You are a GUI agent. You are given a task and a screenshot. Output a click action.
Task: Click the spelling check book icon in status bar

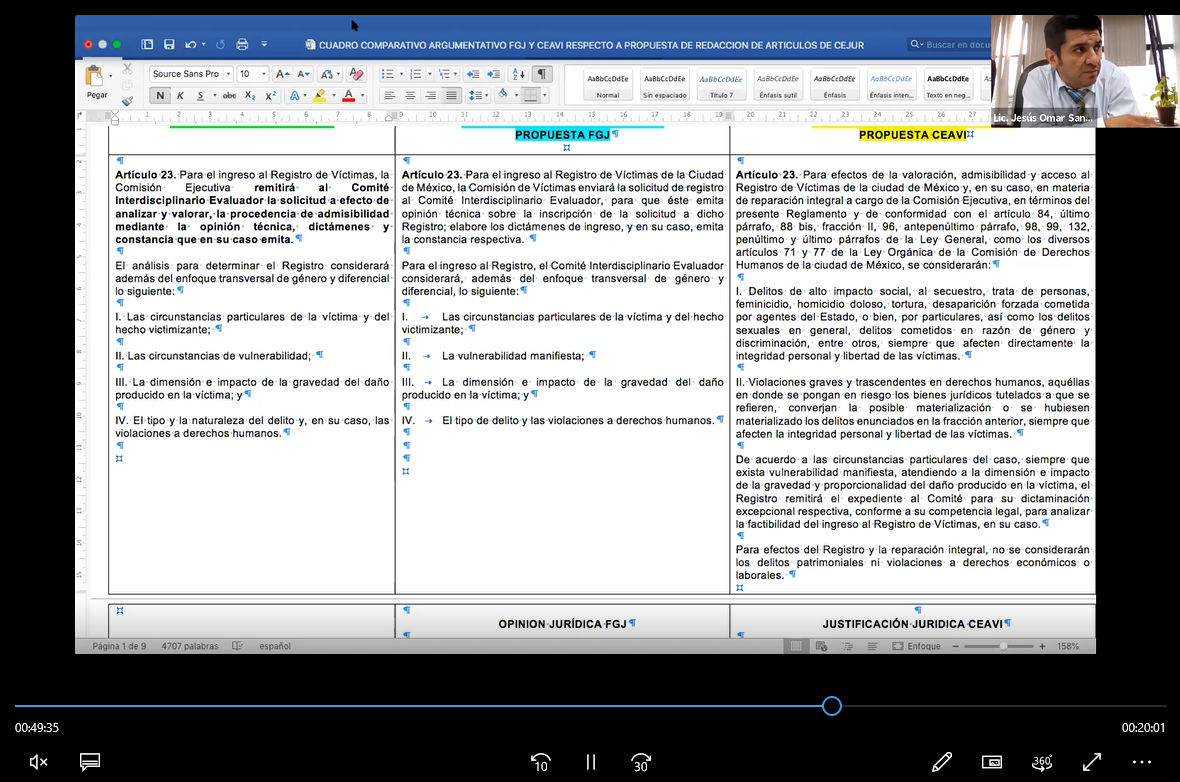click(238, 646)
